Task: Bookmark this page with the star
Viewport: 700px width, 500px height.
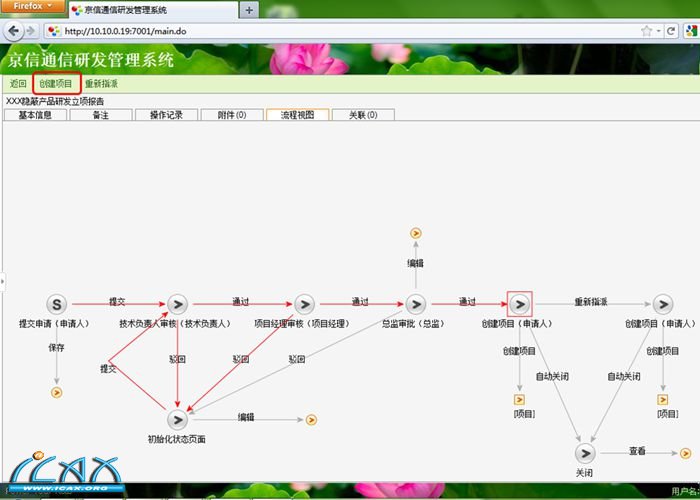Action: tap(646, 31)
